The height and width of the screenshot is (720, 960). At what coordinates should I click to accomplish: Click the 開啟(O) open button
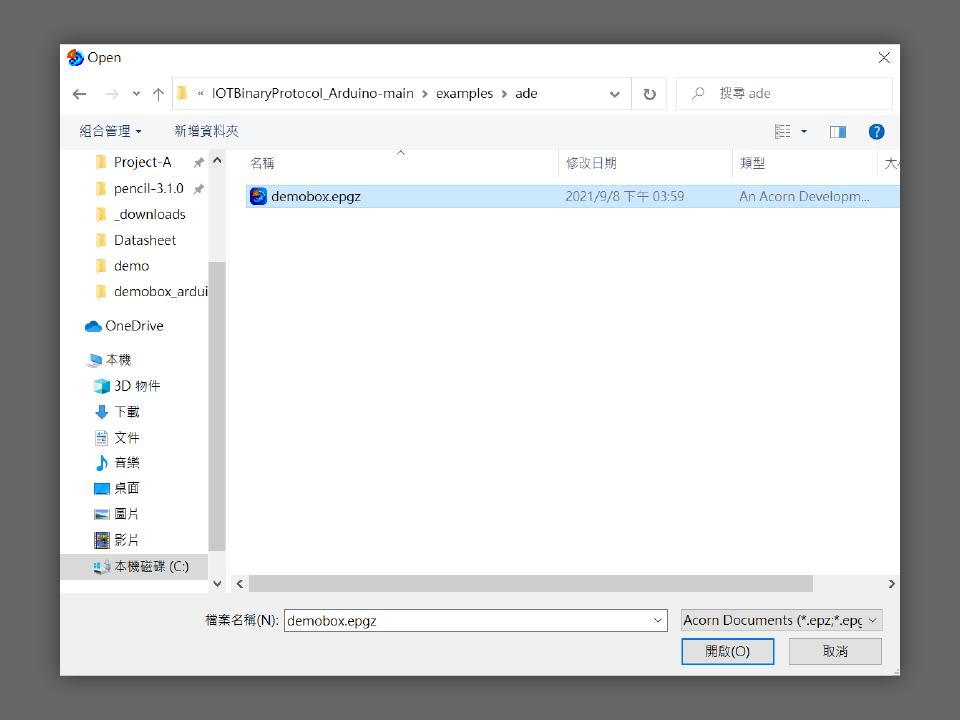click(x=727, y=651)
